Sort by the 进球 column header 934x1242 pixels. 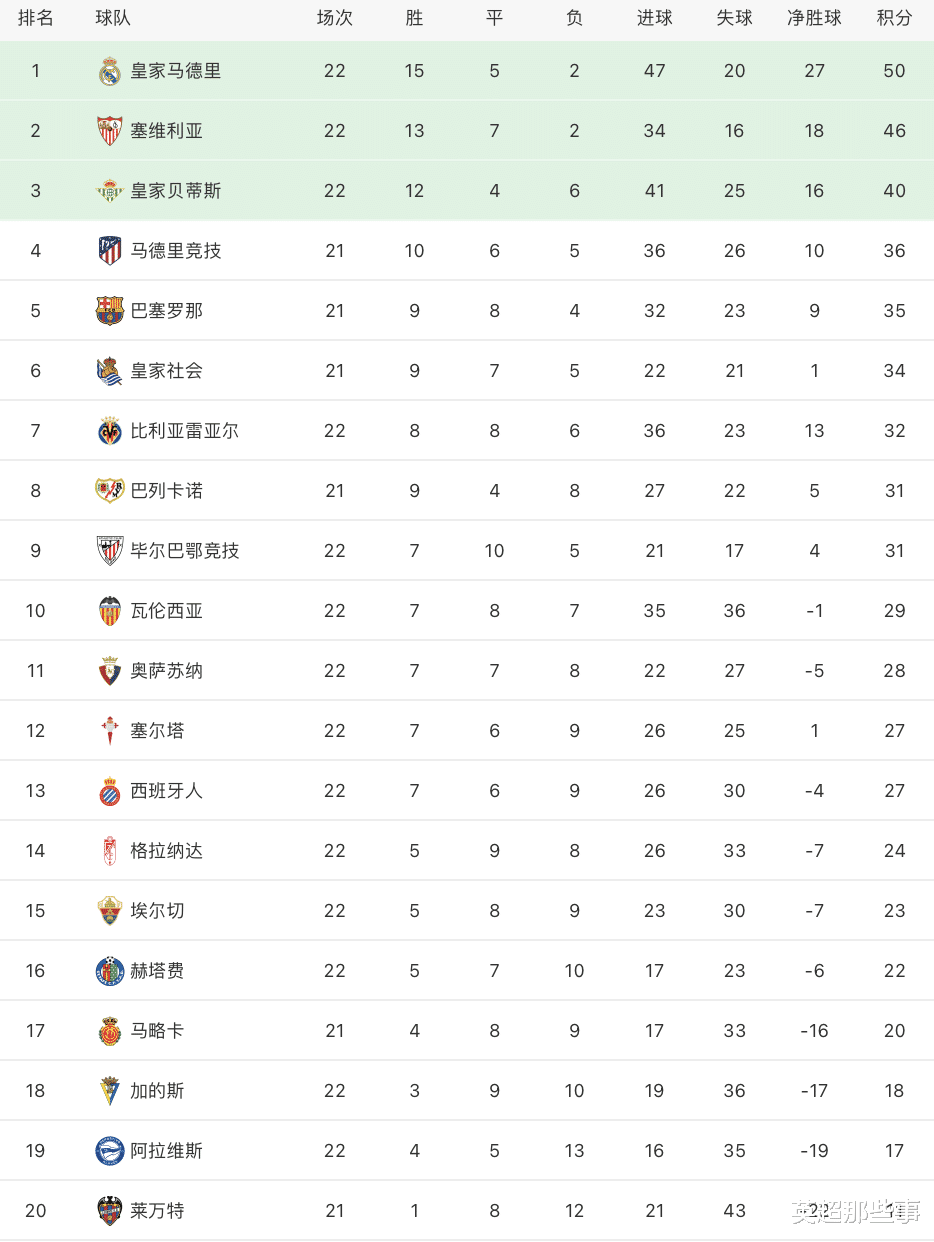click(654, 19)
